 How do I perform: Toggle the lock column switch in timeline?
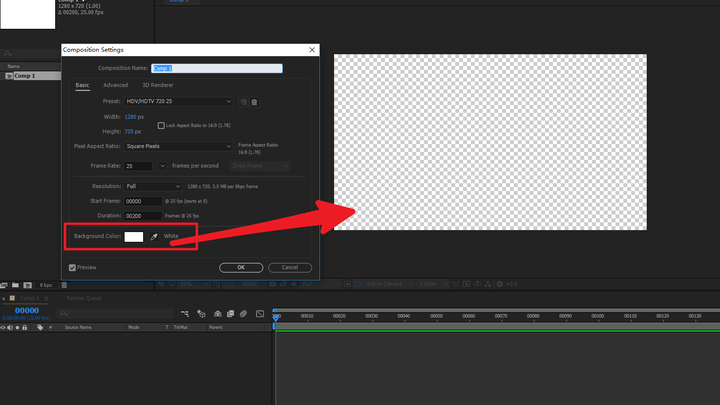pos(25,327)
